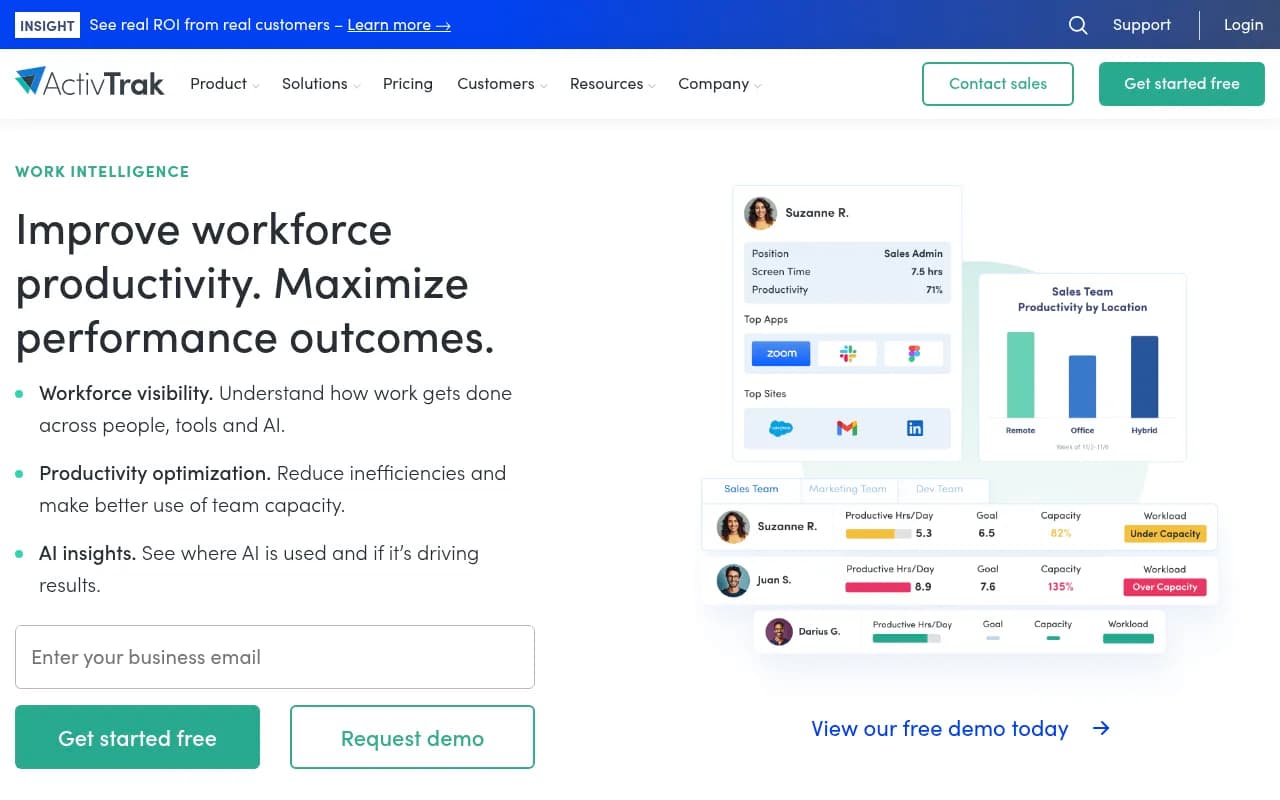Click the Zoom app icon
Viewport: 1280px width, 800px height.
coord(781,353)
